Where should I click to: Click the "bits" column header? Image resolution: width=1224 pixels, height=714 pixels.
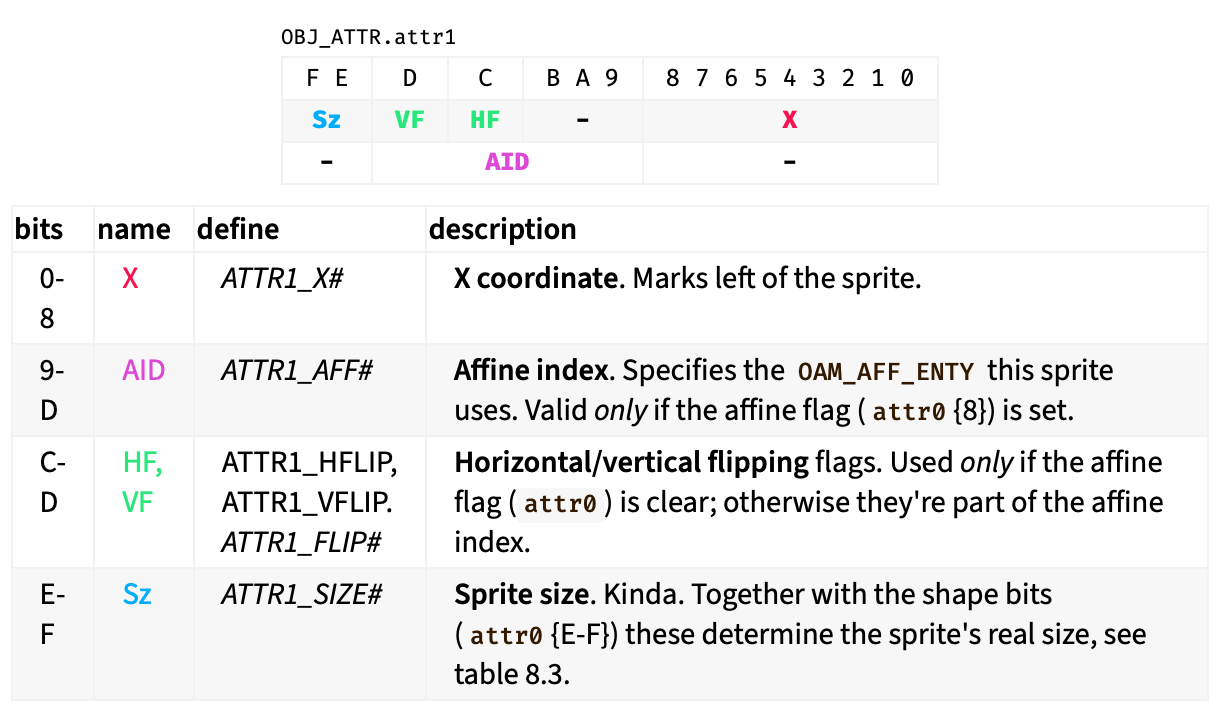click(39, 229)
